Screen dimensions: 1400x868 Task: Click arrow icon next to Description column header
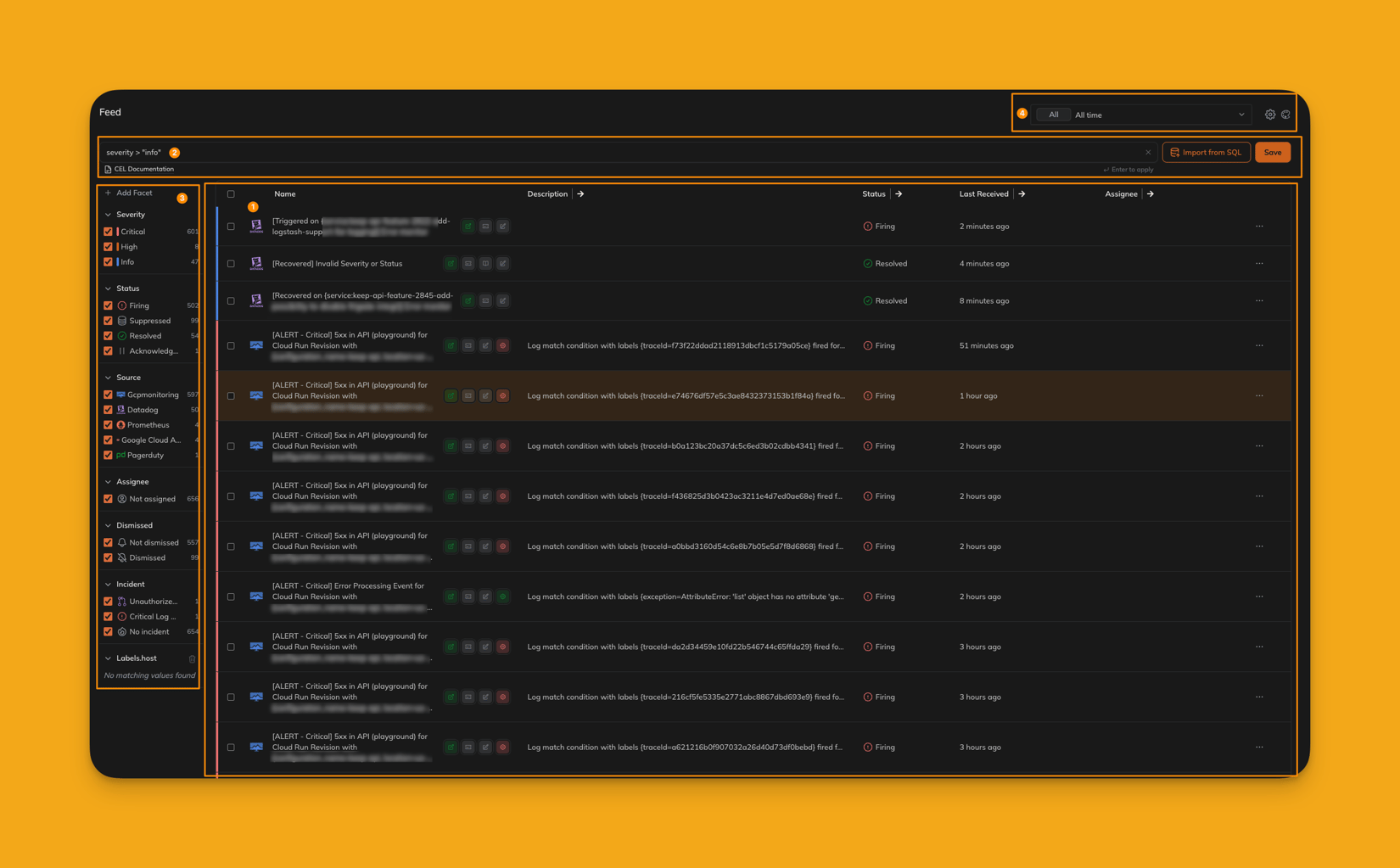coord(580,194)
